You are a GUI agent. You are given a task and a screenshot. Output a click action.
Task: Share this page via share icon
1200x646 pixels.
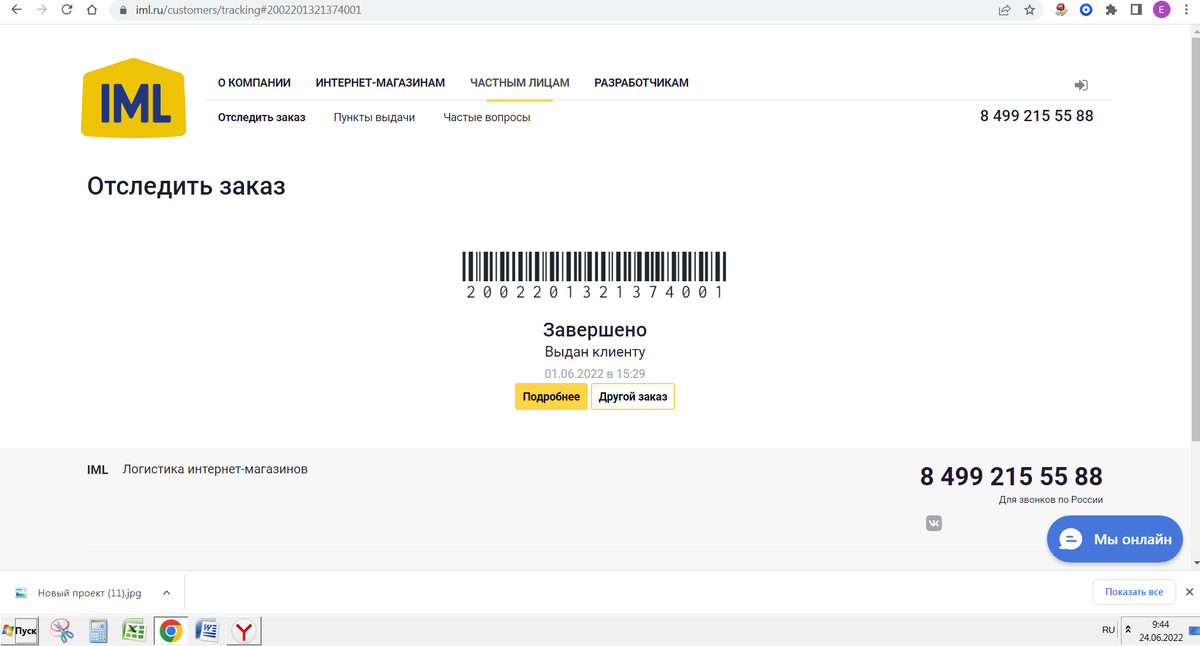[1004, 10]
